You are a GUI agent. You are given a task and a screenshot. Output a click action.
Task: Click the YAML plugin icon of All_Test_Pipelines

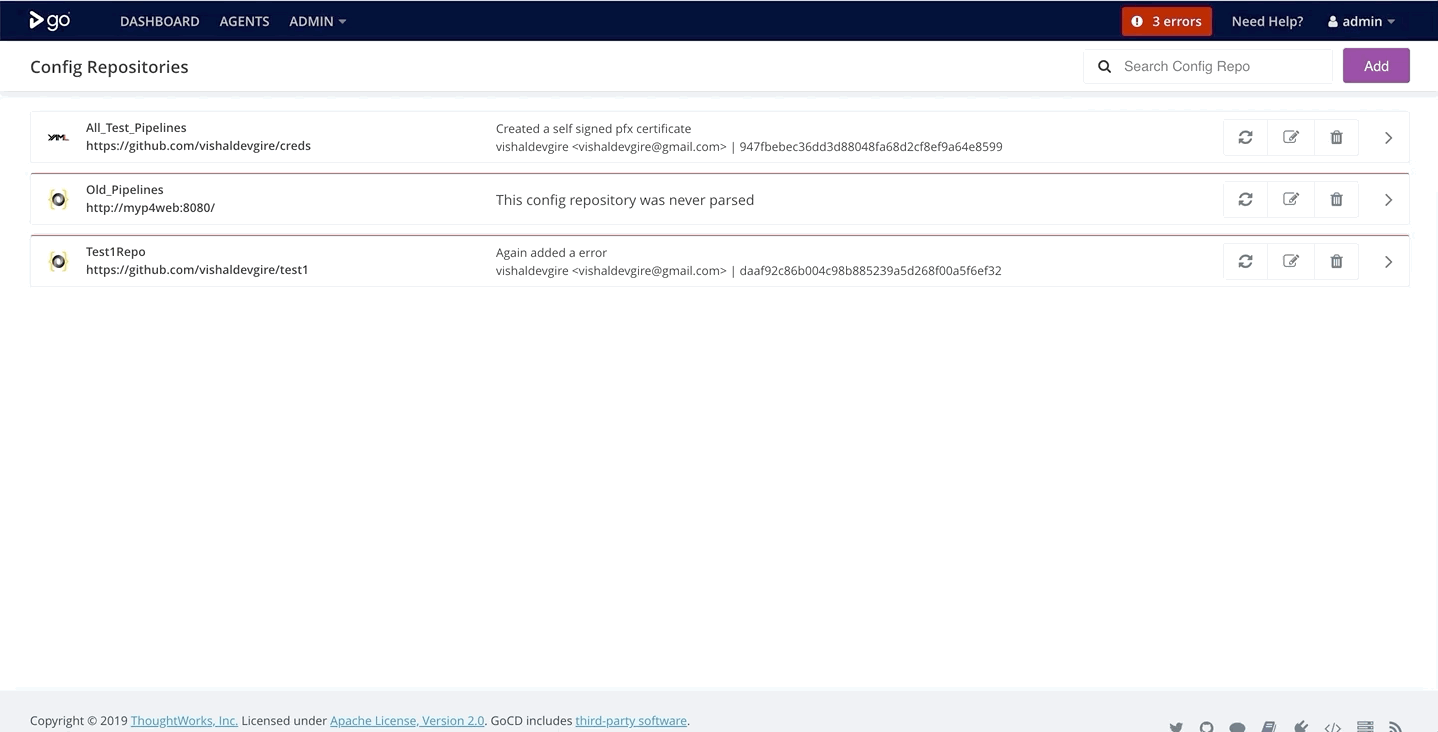[58, 137]
